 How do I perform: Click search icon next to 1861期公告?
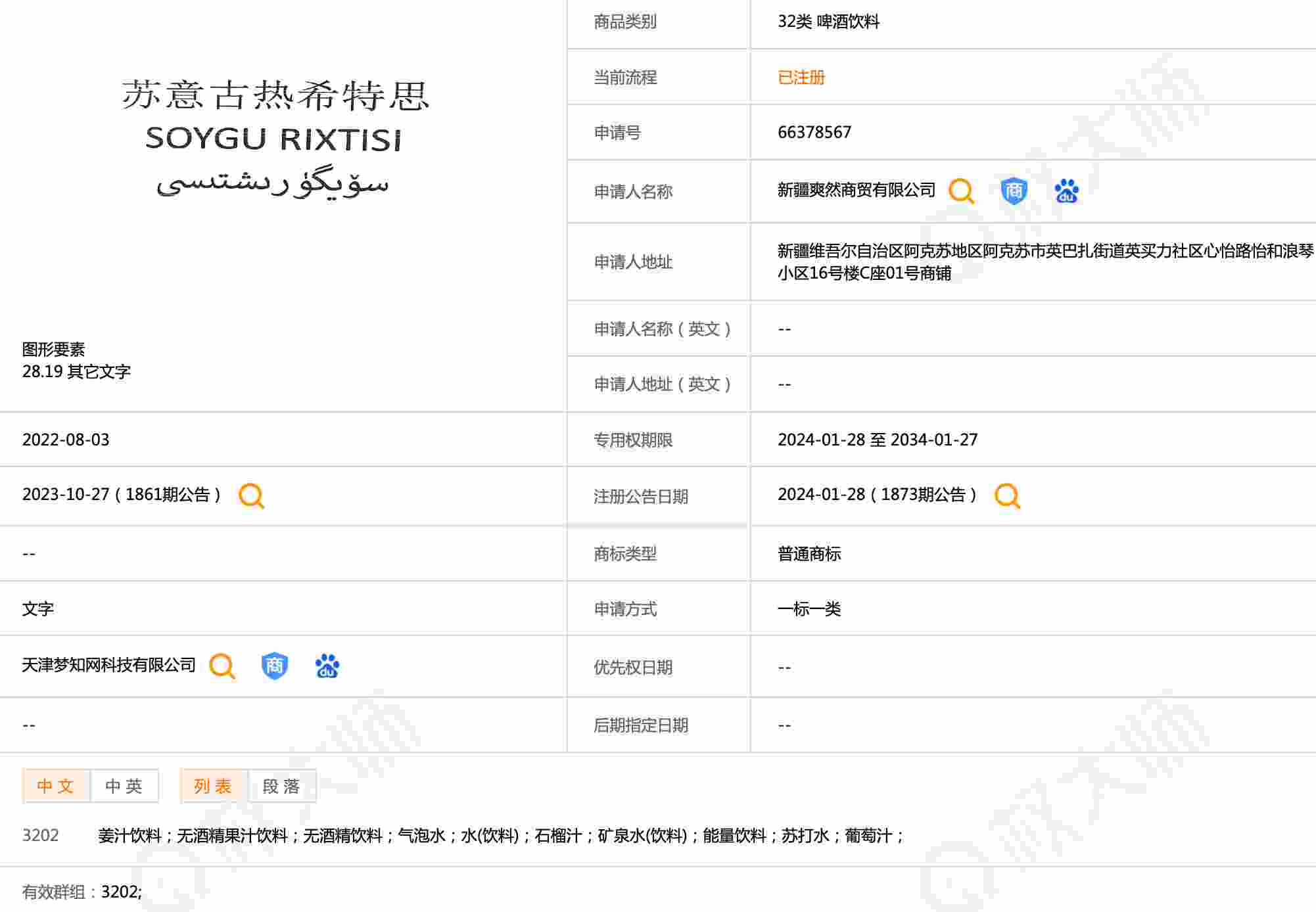coord(251,495)
